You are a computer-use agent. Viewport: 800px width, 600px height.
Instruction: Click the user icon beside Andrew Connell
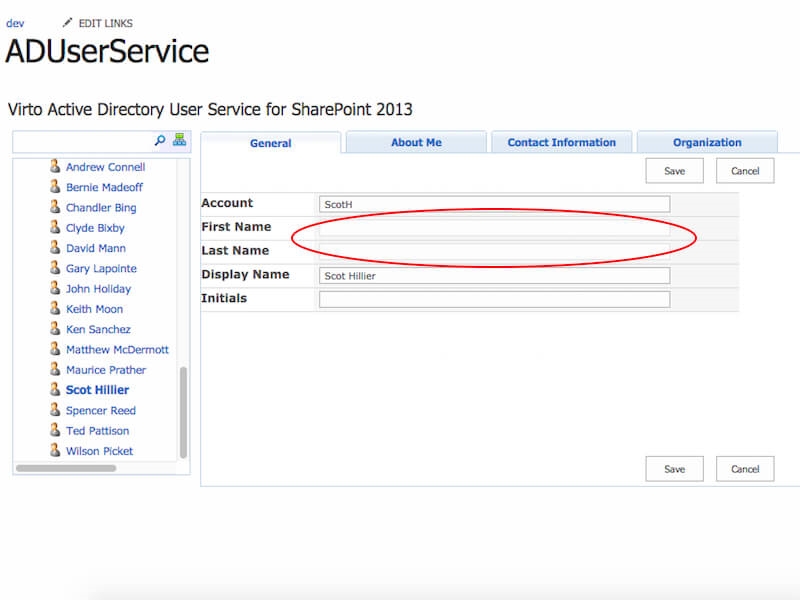(x=55, y=166)
